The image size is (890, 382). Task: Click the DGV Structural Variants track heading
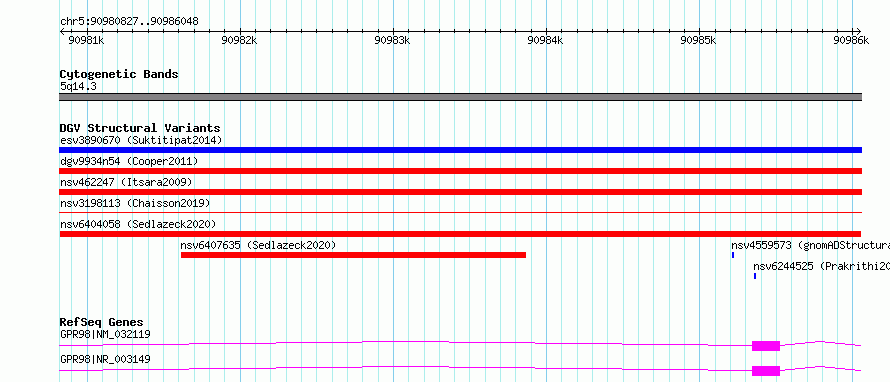pos(140,128)
